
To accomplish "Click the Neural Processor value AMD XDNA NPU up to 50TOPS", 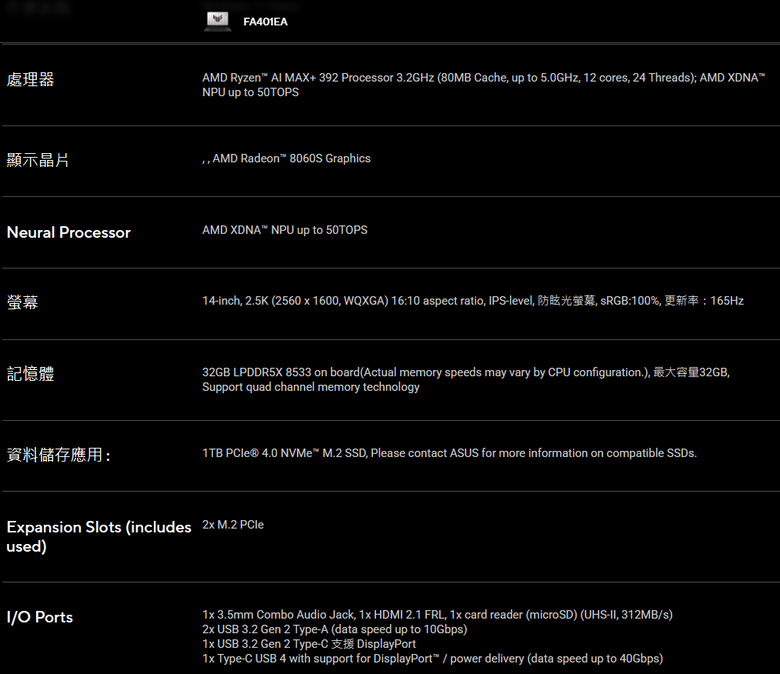I will (285, 230).
